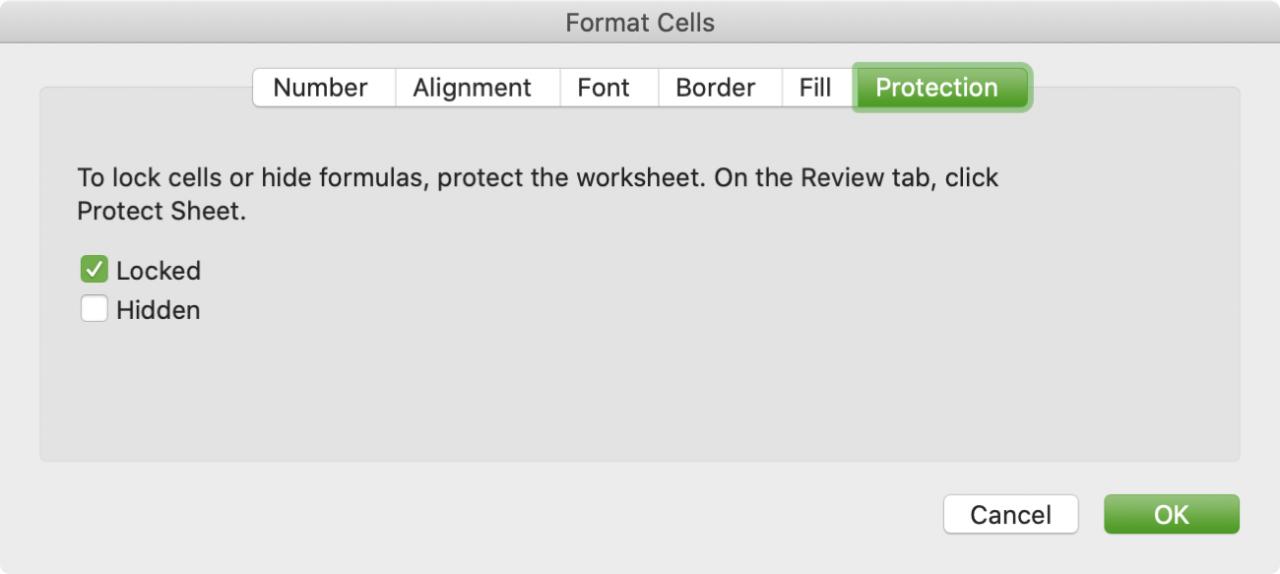Viewport: 1280px width, 574px height.
Task: Enable the Hidden checkbox
Action: 94,310
